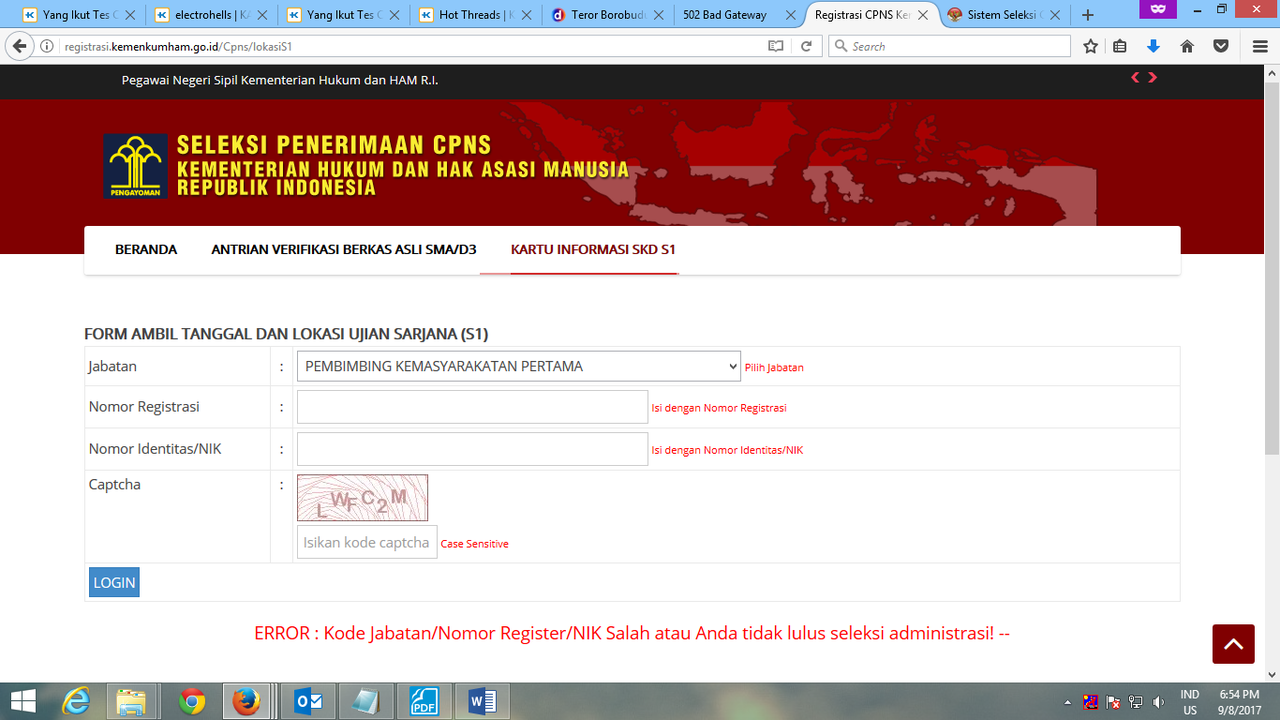Viewport: 1280px width, 720px height.
Task: Click the browser Back arrow button
Action: [x=19, y=46]
